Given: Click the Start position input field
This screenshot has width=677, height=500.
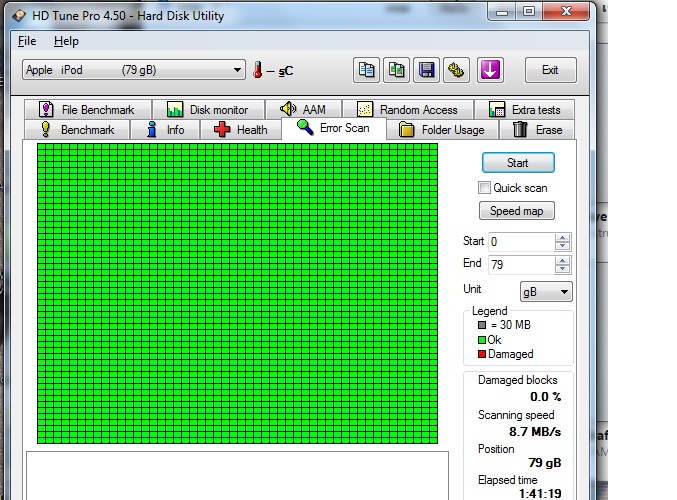Looking at the screenshot, I should pyautogui.click(x=522, y=241).
